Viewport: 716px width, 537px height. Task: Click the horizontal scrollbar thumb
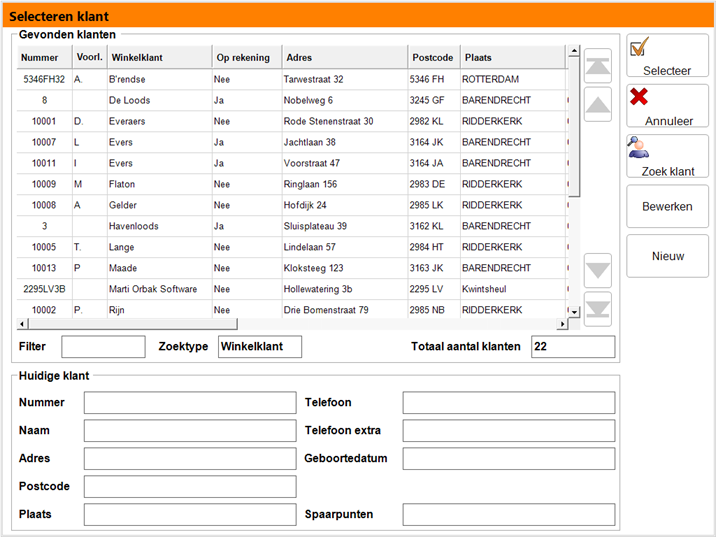[132, 324]
